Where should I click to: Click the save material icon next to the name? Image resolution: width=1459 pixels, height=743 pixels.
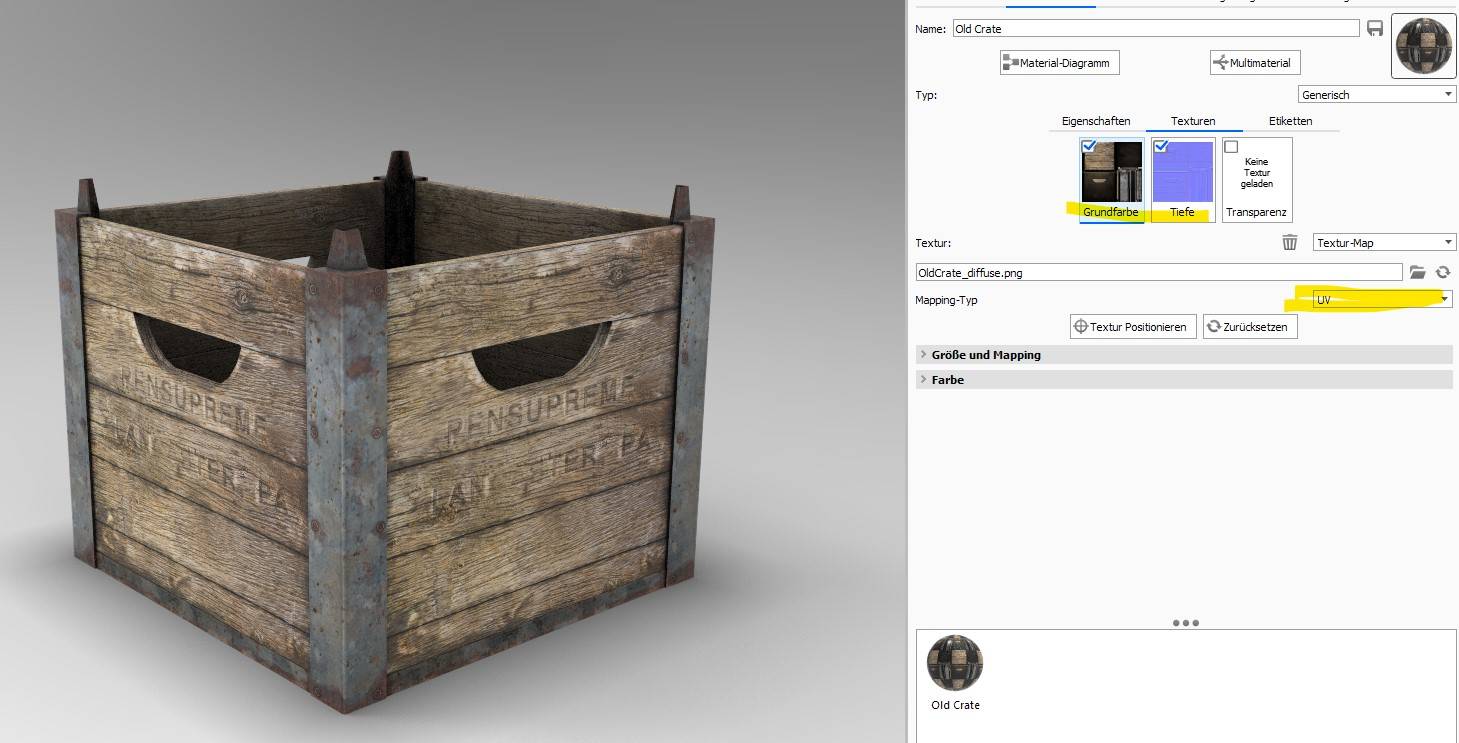click(1375, 28)
